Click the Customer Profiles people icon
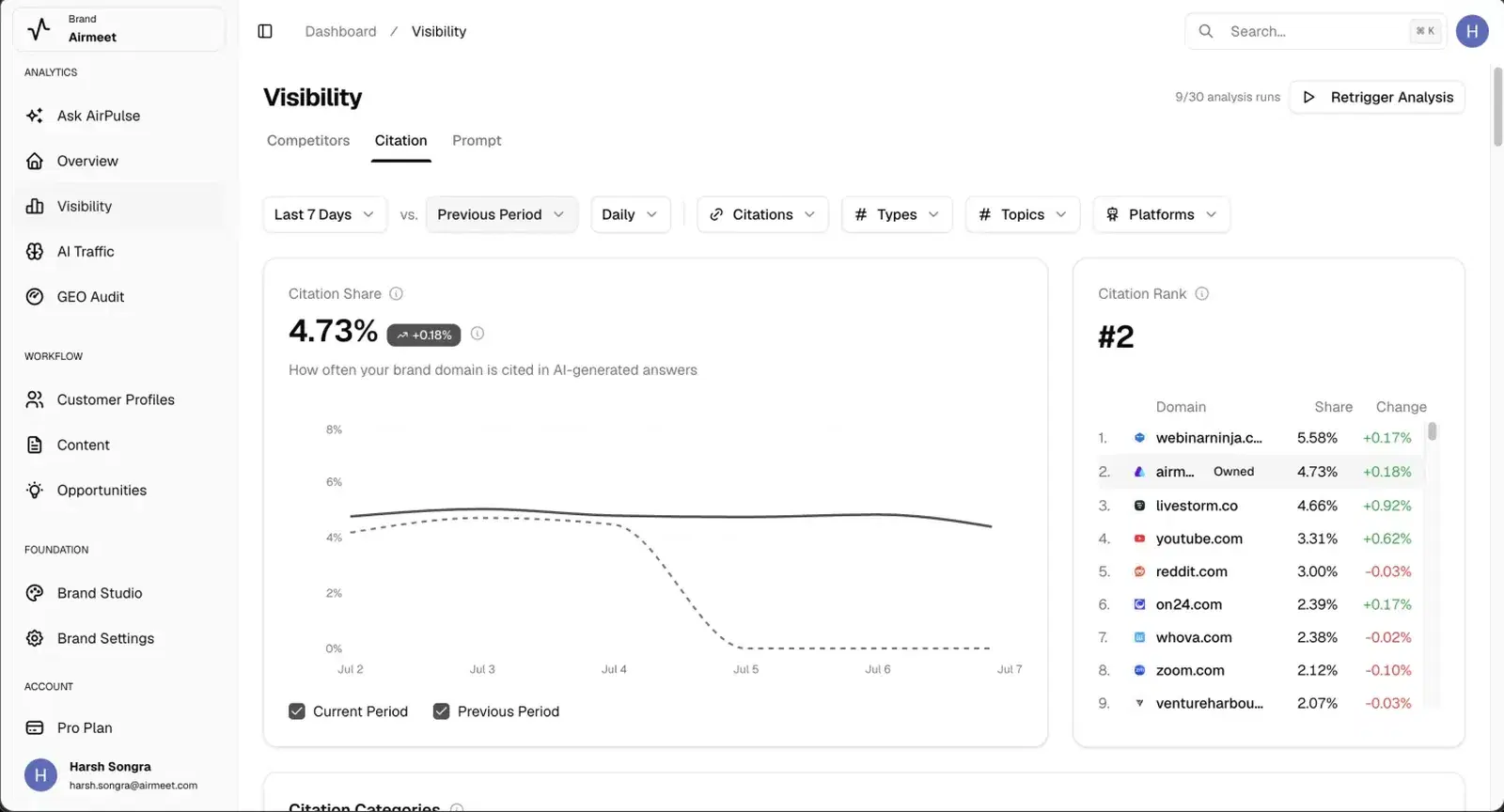The width and height of the screenshot is (1504, 812). coord(35,399)
